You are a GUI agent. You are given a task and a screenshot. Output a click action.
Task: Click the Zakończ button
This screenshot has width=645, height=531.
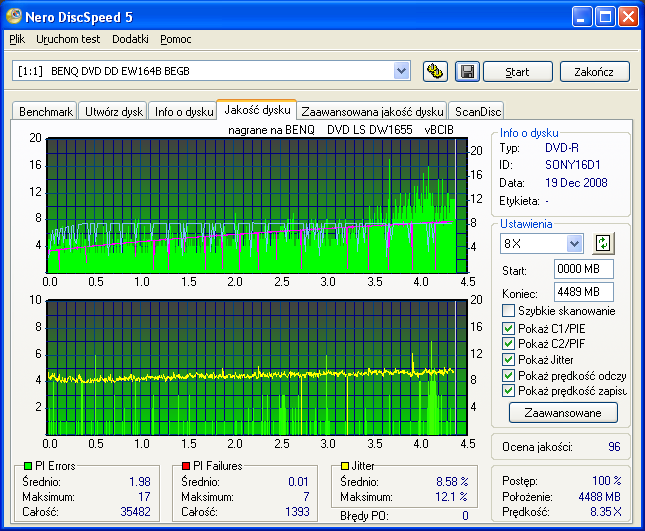point(594,72)
